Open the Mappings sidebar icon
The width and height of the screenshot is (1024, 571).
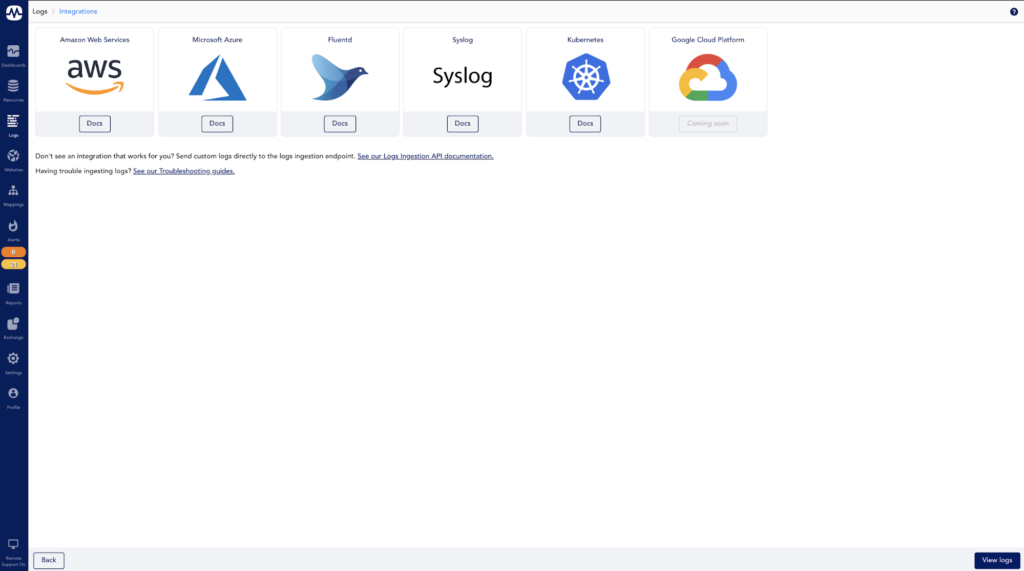(x=13, y=191)
